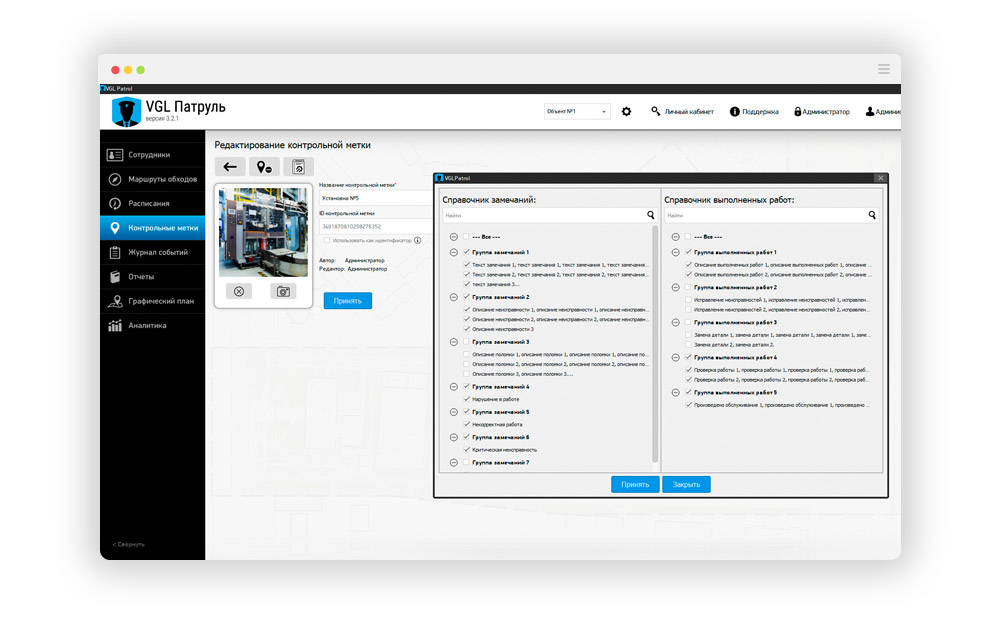Collapse Группа замечаний 6
The width and height of the screenshot is (999, 620).
pos(454,437)
